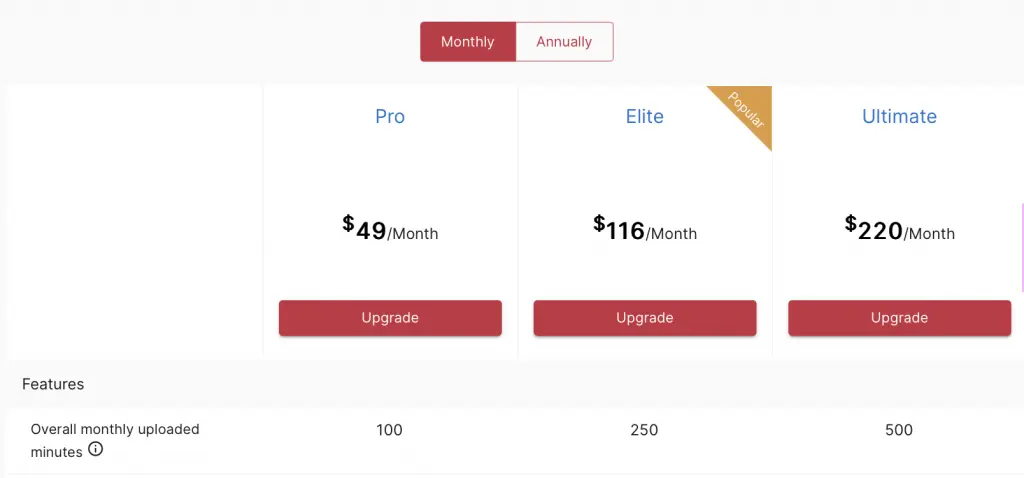This screenshot has height=478, width=1024.
Task: Click the info icon beside uploaded minutes
Action: [96, 450]
